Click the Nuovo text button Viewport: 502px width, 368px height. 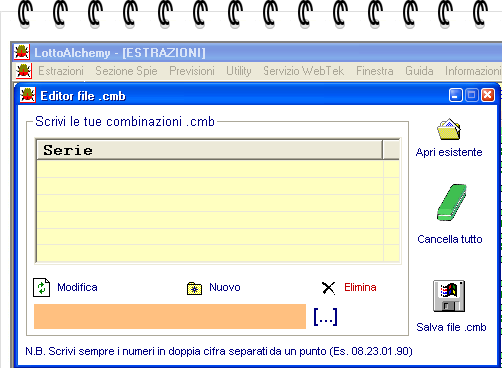[225, 287]
